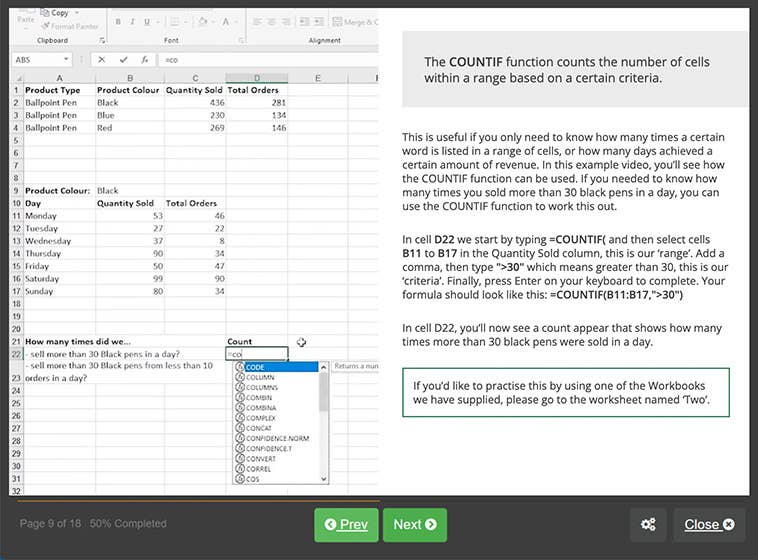Viewport: 758px width, 560px height.
Task: Go back using the Prev button
Action: click(x=346, y=525)
